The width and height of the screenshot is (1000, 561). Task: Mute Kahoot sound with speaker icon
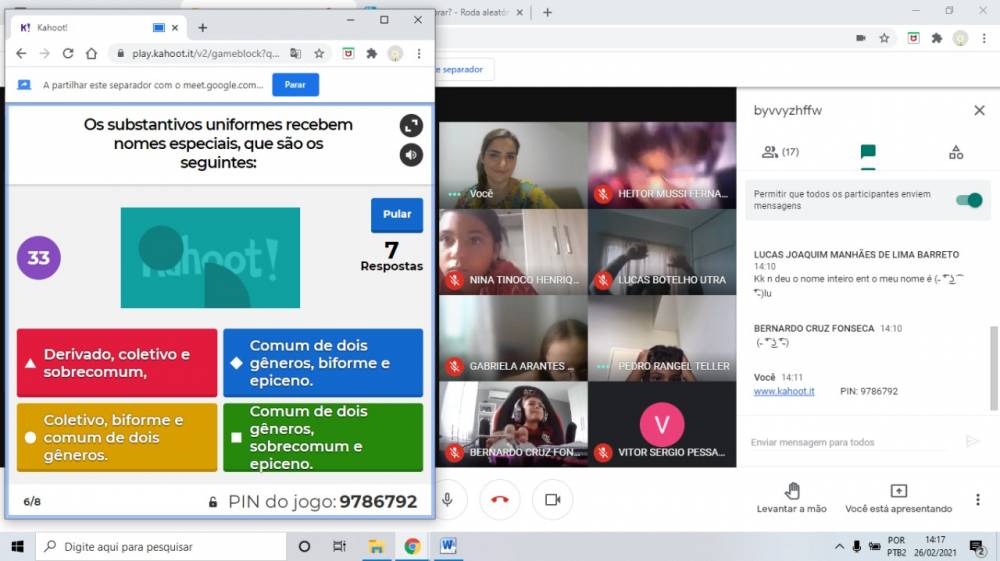[x=411, y=155]
